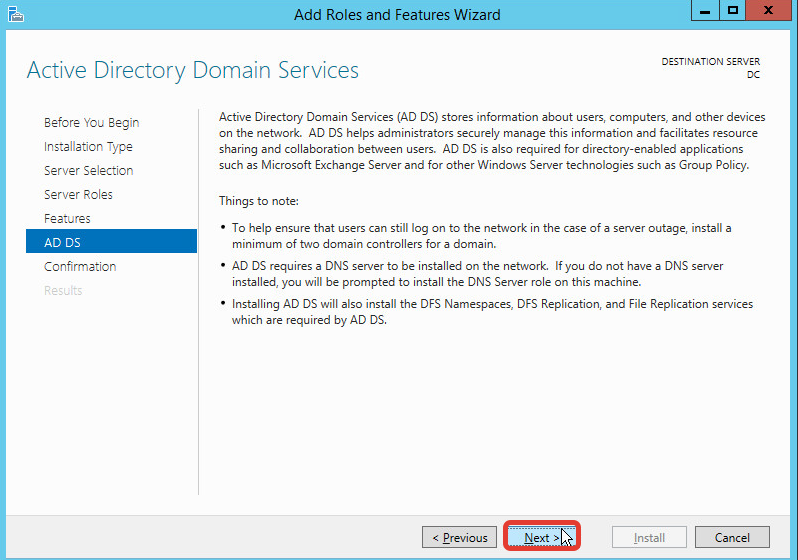Image resolution: width=798 pixels, height=560 pixels.
Task: Cancel the wizard
Action: pyautogui.click(x=732, y=537)
